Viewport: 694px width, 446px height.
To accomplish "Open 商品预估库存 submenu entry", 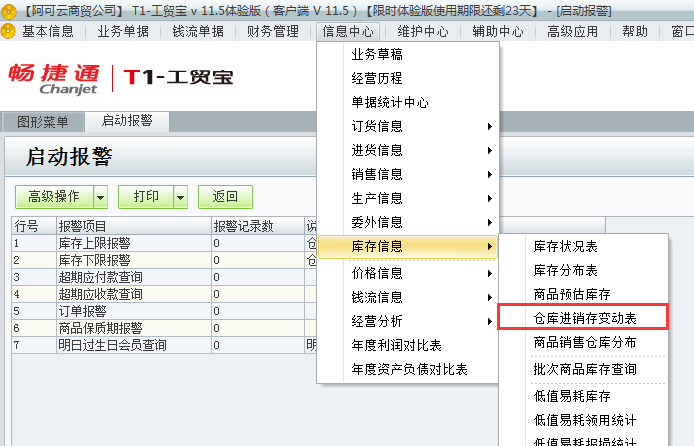I will (583, 294).
